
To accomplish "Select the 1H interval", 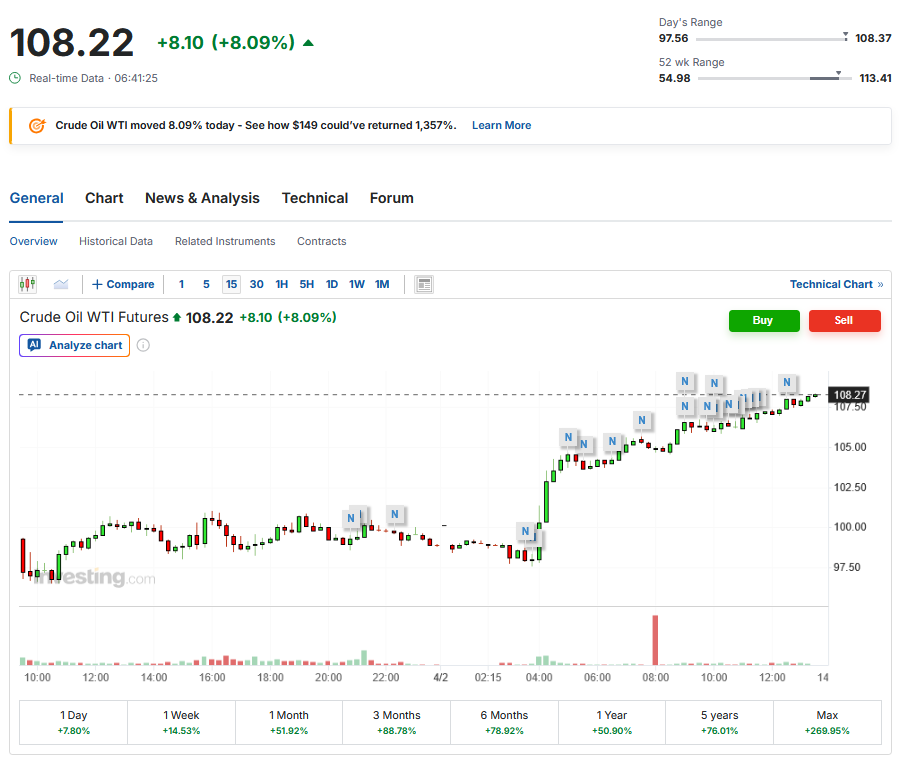I will tap(282, 284).
